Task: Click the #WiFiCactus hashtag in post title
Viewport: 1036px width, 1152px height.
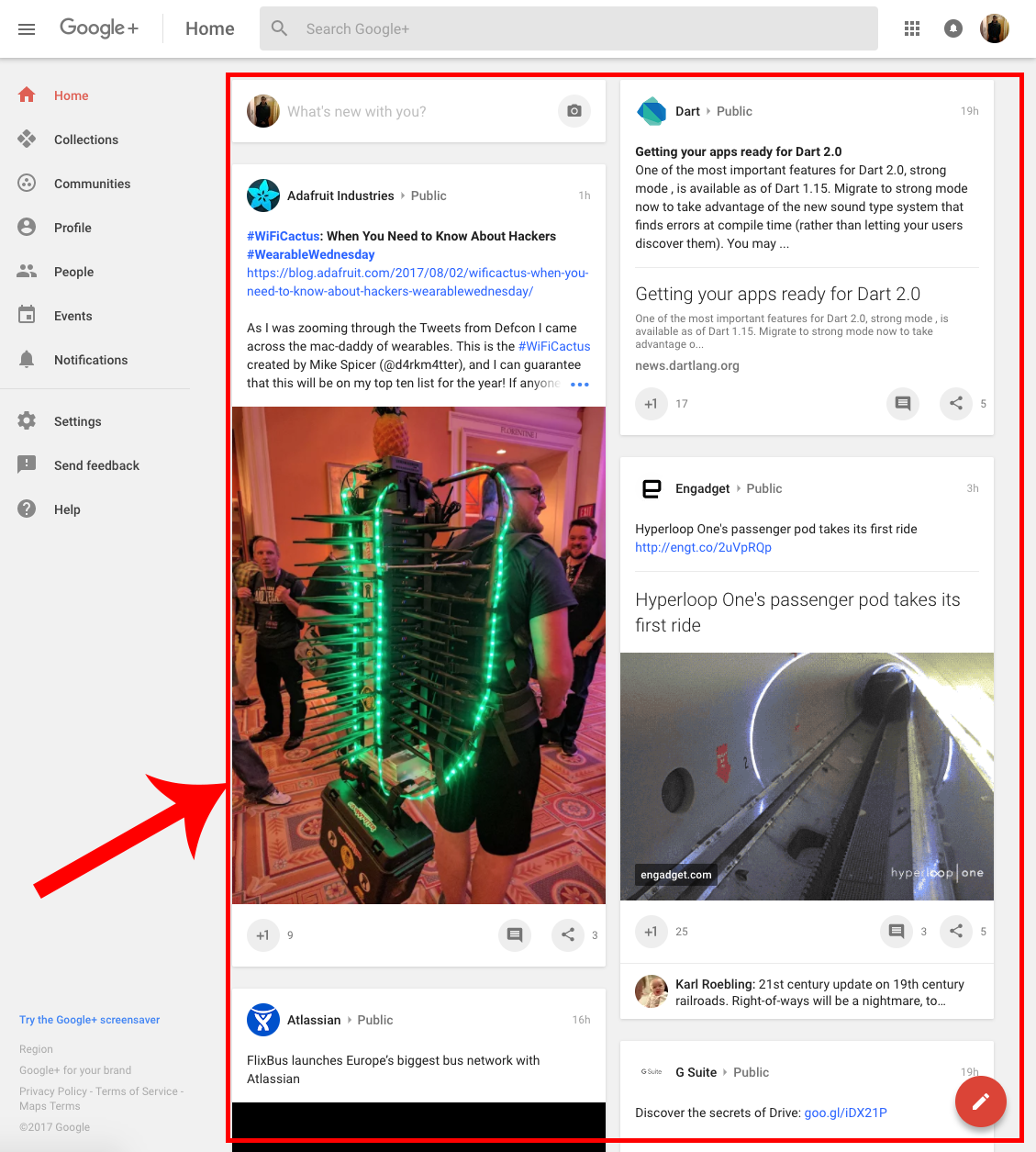Action: (283, 236)
